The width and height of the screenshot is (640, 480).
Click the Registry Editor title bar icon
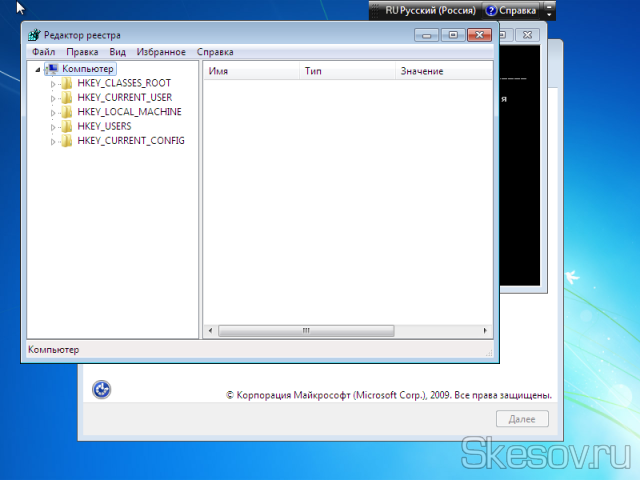pos(34,34)
